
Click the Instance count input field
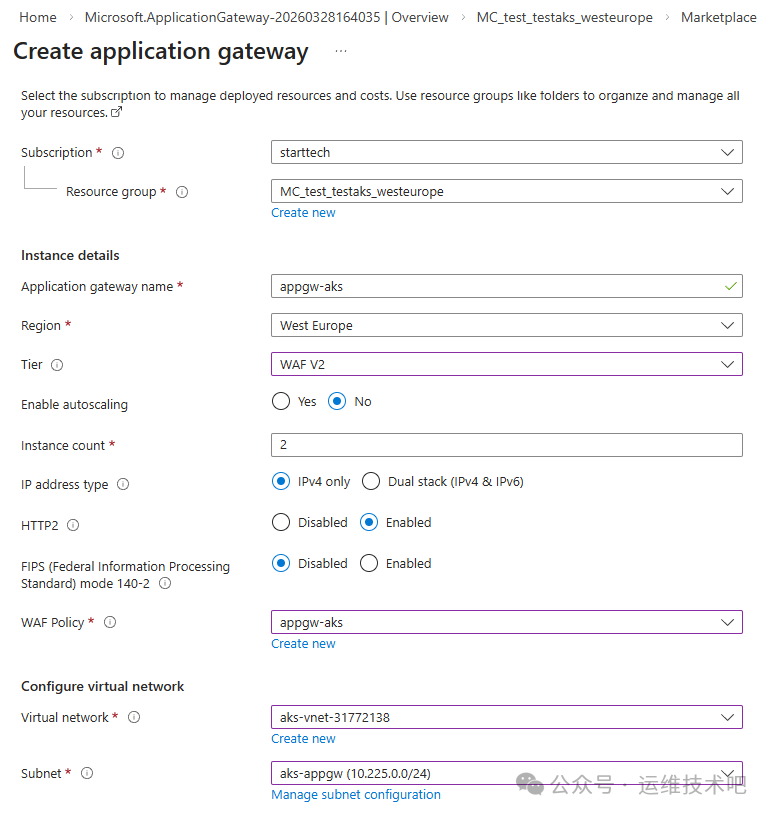506,445
